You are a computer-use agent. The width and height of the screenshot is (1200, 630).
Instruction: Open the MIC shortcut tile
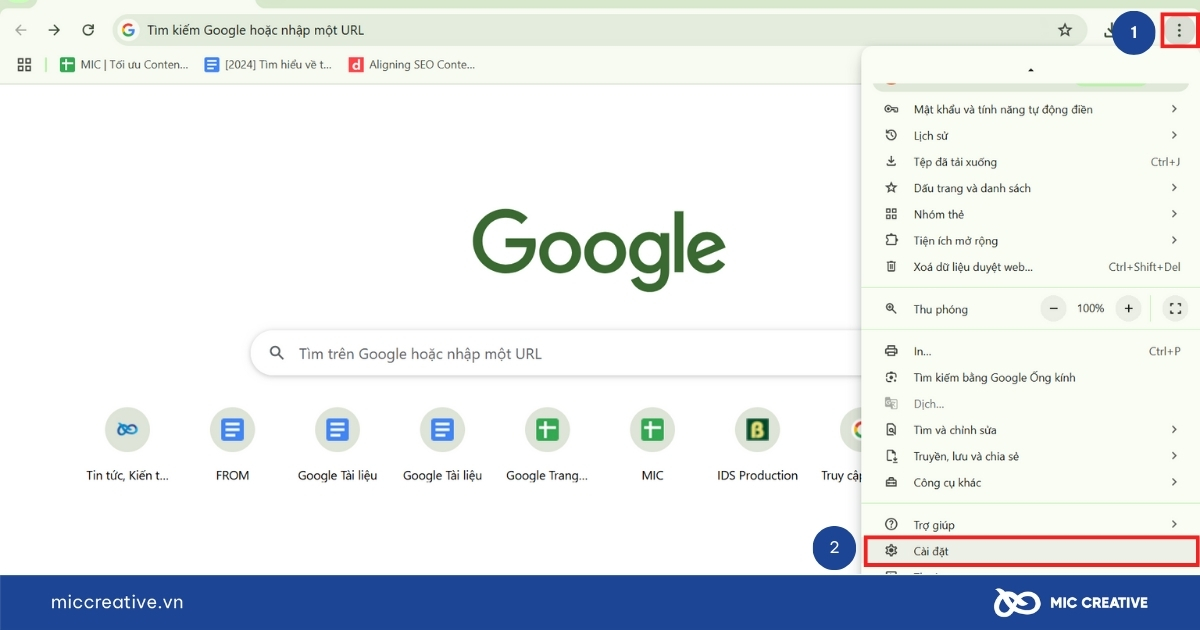(652, 446)
